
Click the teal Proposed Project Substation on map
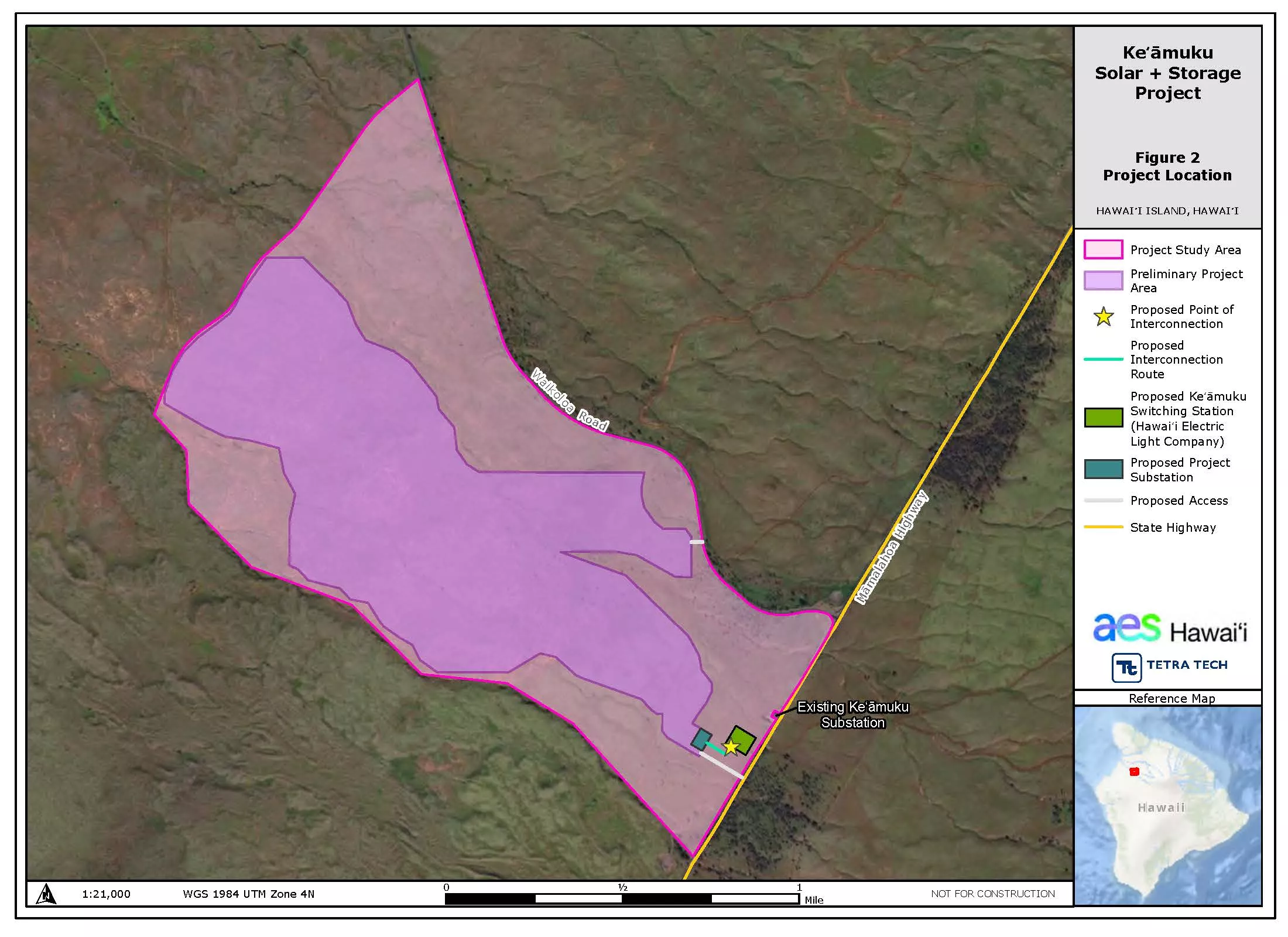click(701, 739)
